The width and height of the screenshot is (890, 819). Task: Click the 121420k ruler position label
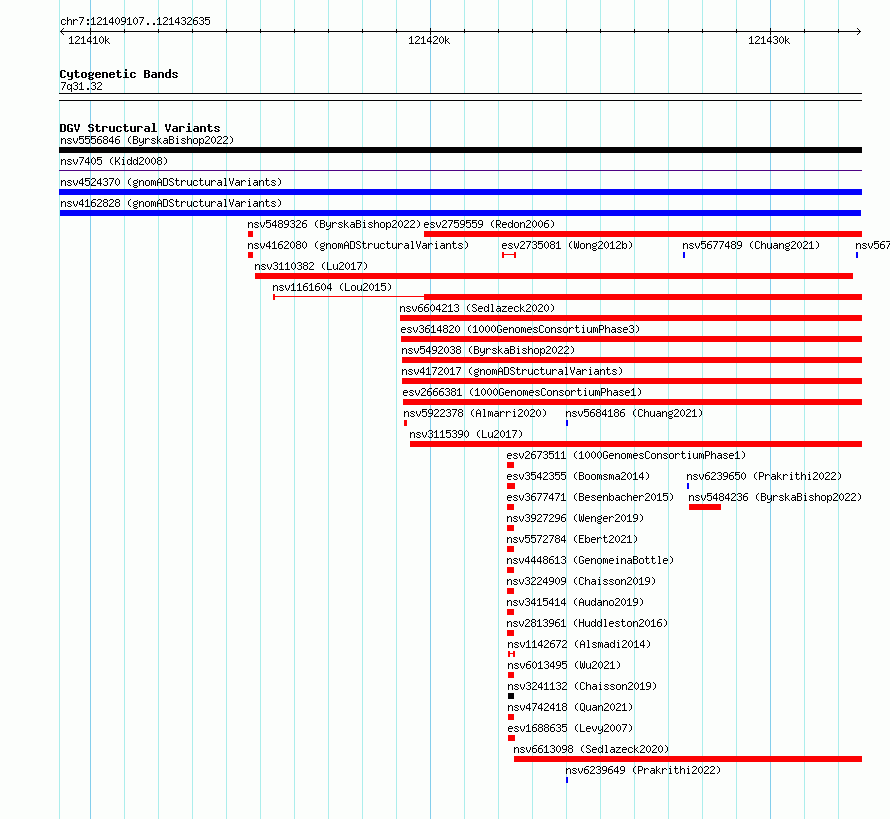(429, 40)
